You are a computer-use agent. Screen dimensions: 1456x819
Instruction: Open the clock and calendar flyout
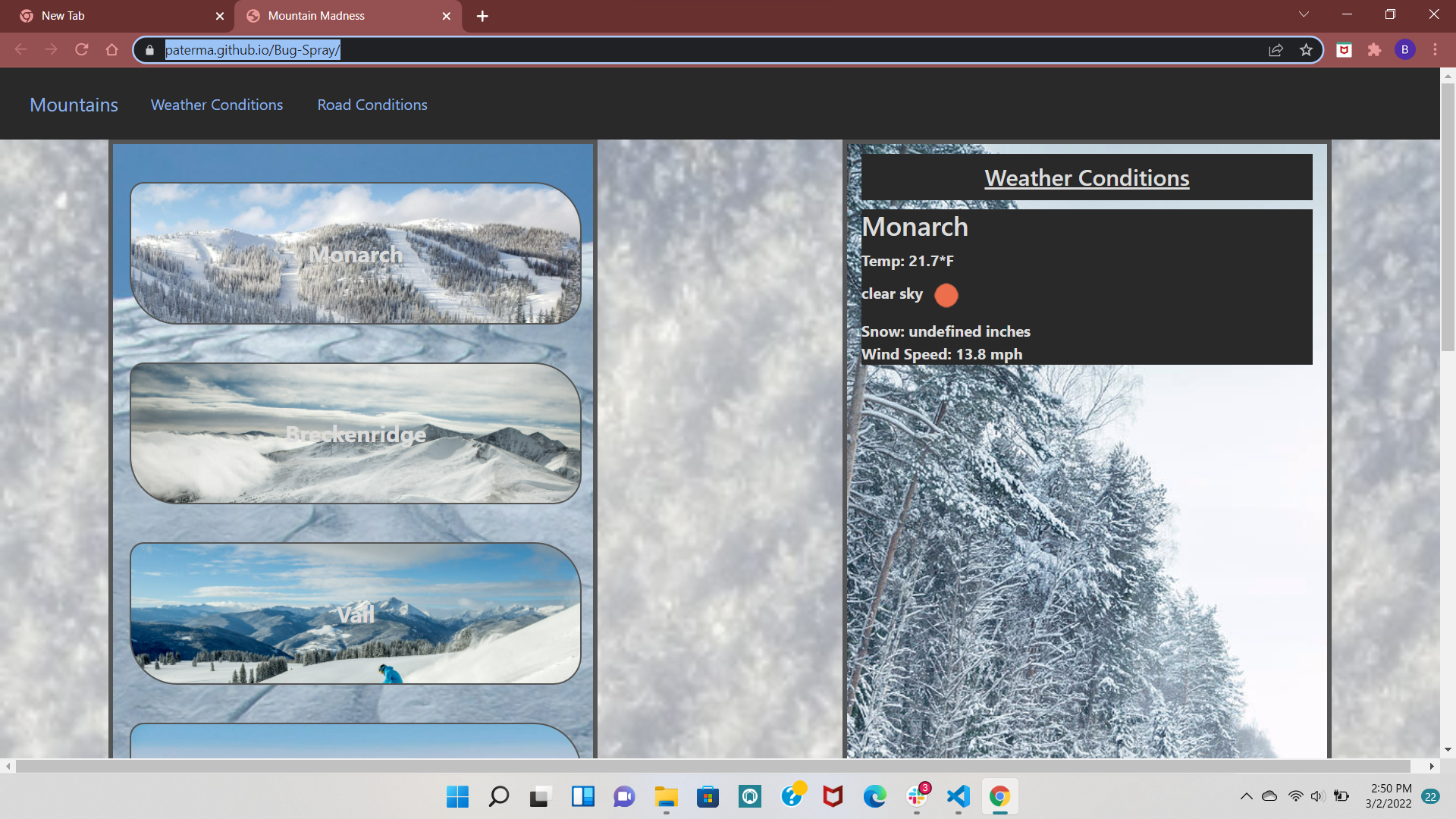tap(1389, 796)
